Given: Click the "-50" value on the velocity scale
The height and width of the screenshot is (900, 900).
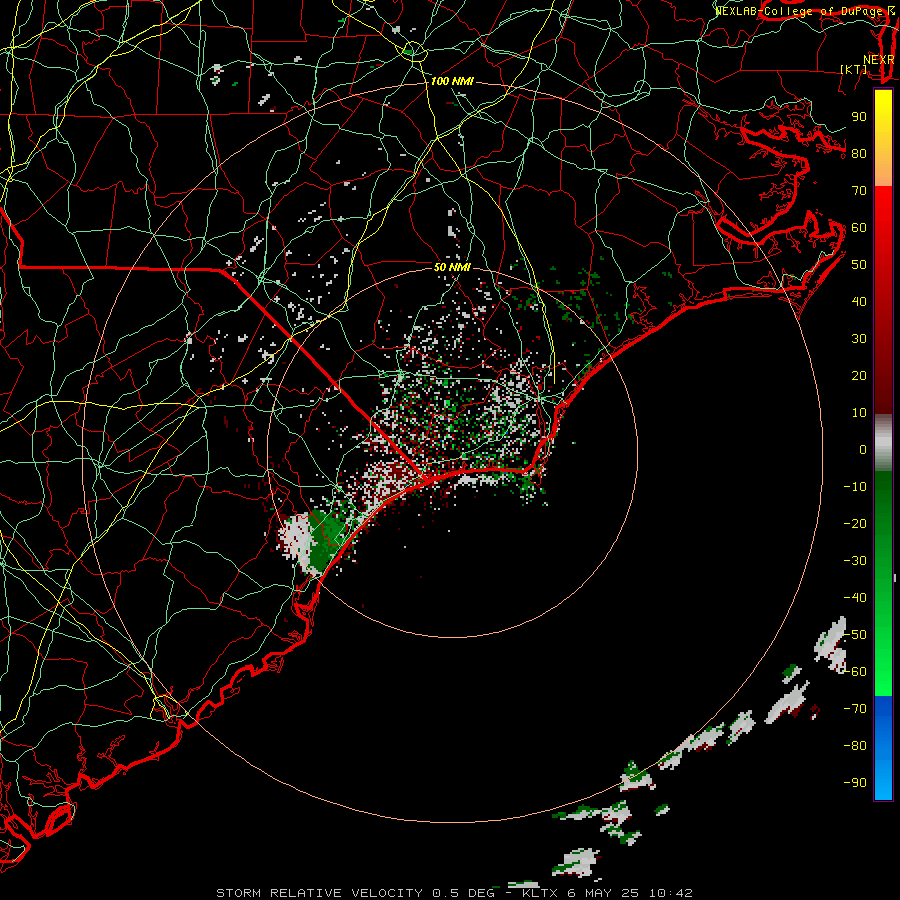Looking at the screenshot, I should (855, 635).
